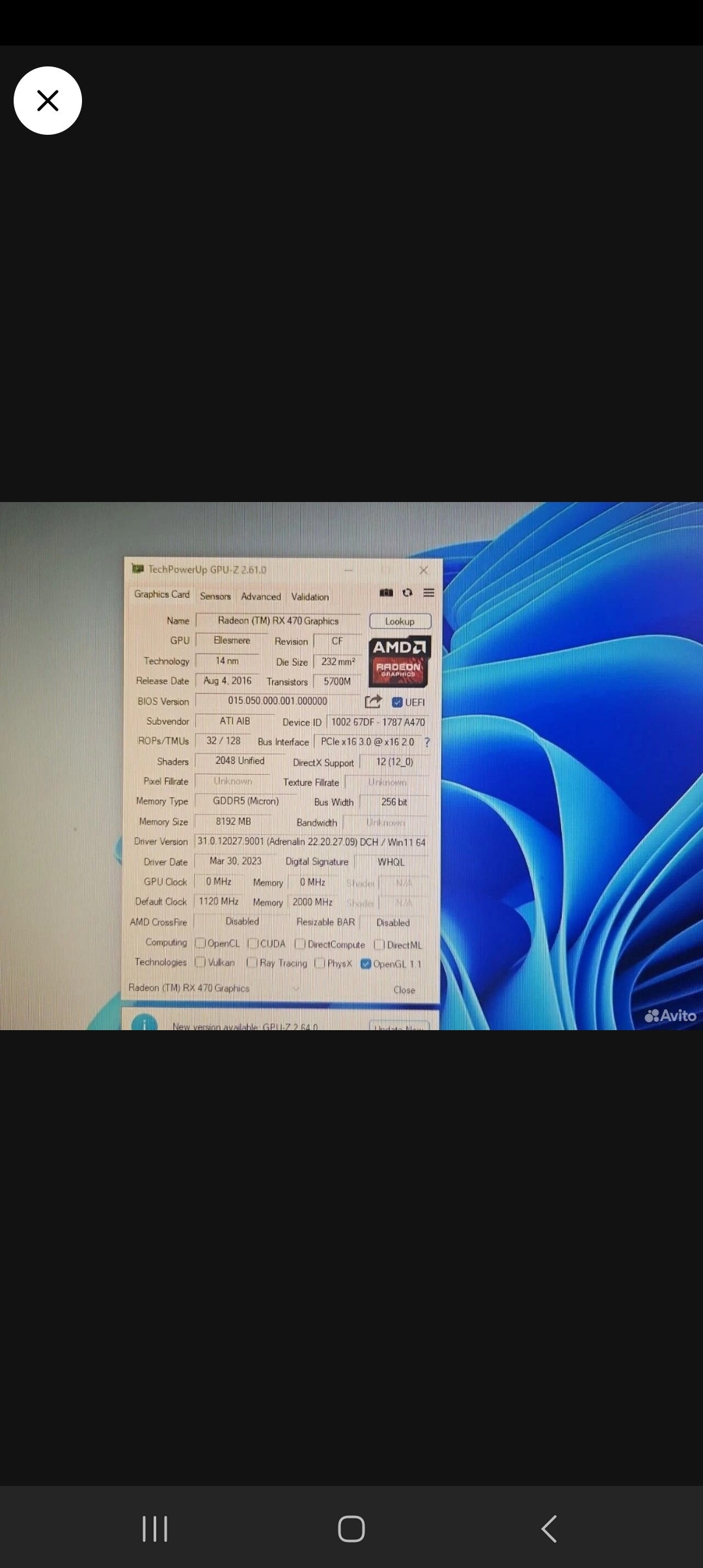Tap the Android home button

coord(351,1528)
